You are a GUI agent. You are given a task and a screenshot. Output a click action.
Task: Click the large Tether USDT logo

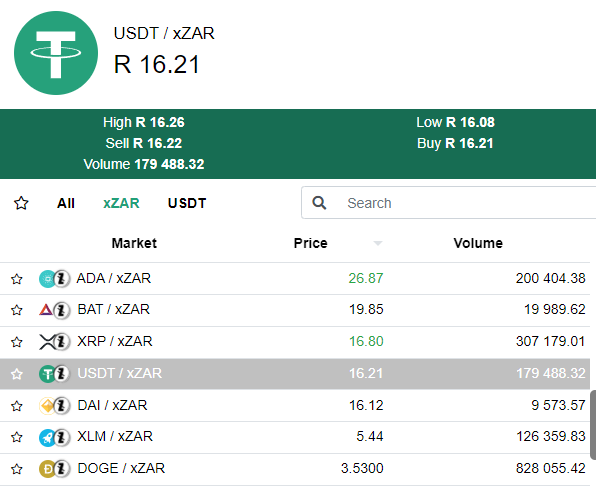click(56, 53)
